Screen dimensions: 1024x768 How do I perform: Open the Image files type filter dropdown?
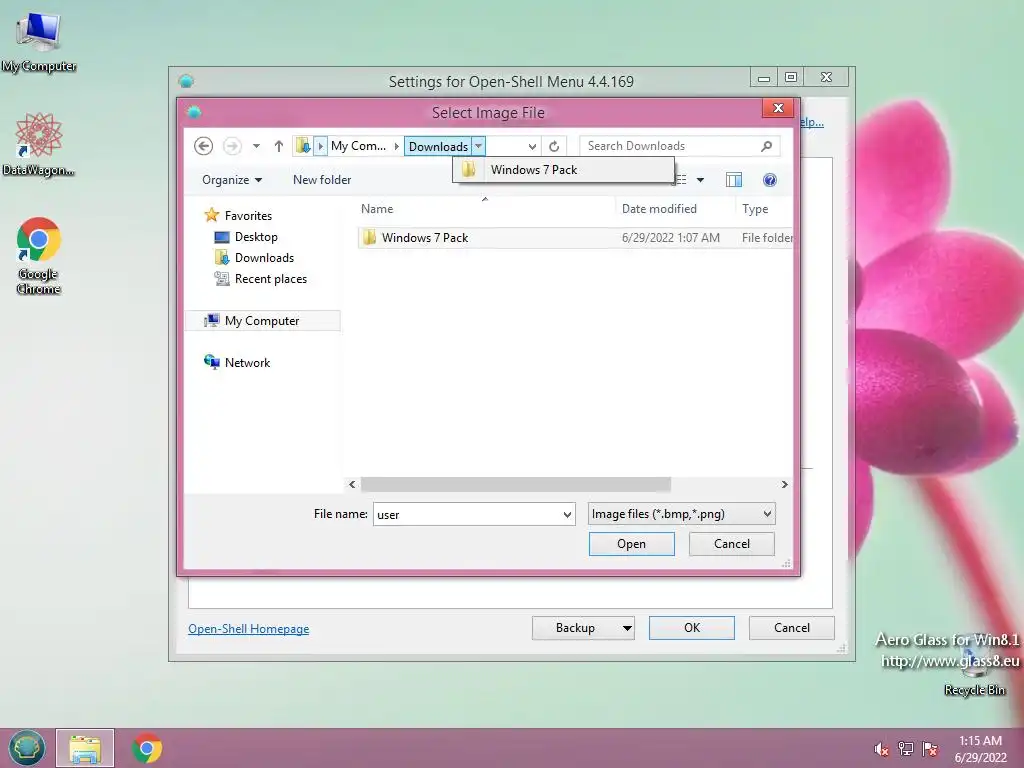pyautogui.click(x=681, y=514)
